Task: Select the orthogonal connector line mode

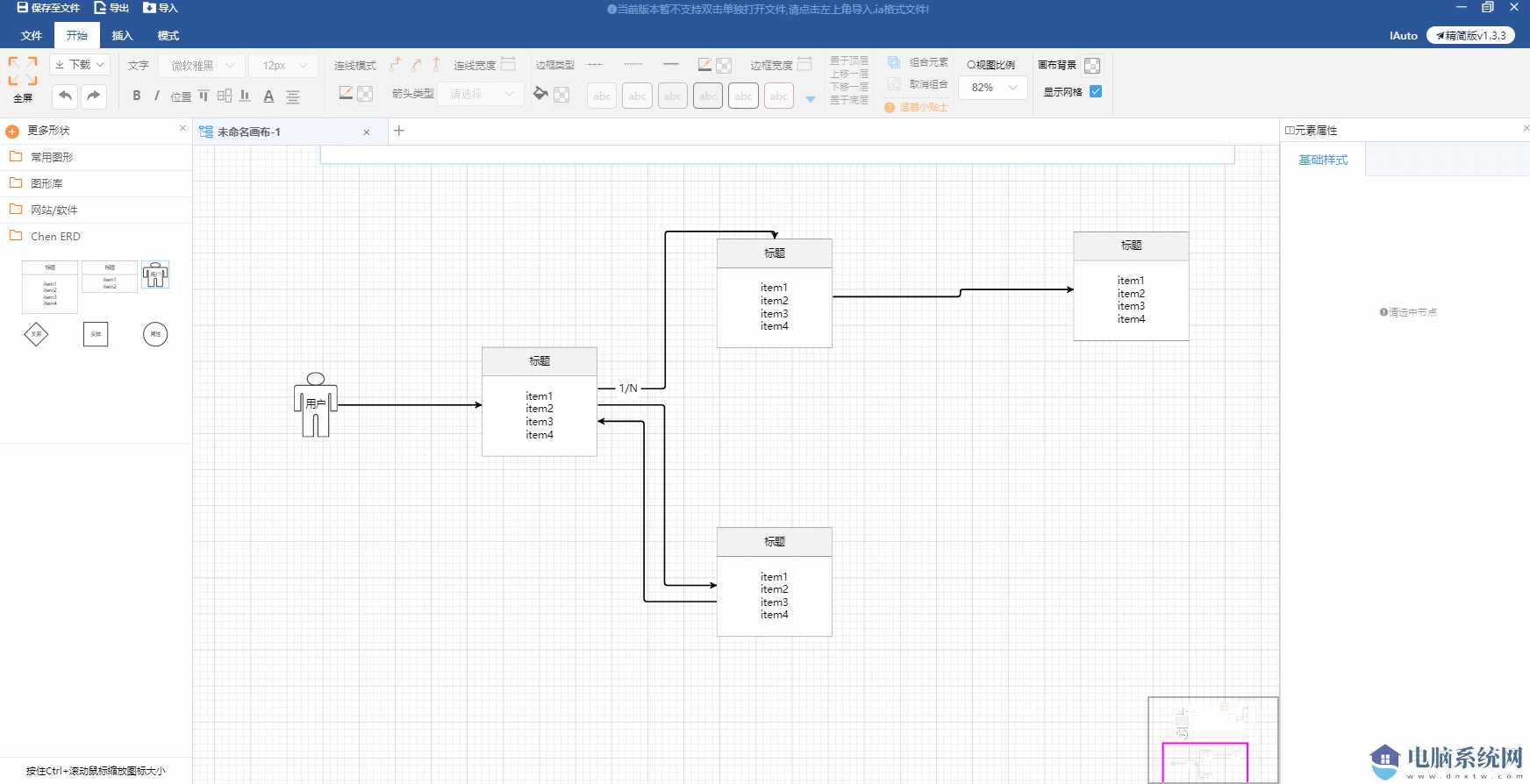Action: [395, 65]
